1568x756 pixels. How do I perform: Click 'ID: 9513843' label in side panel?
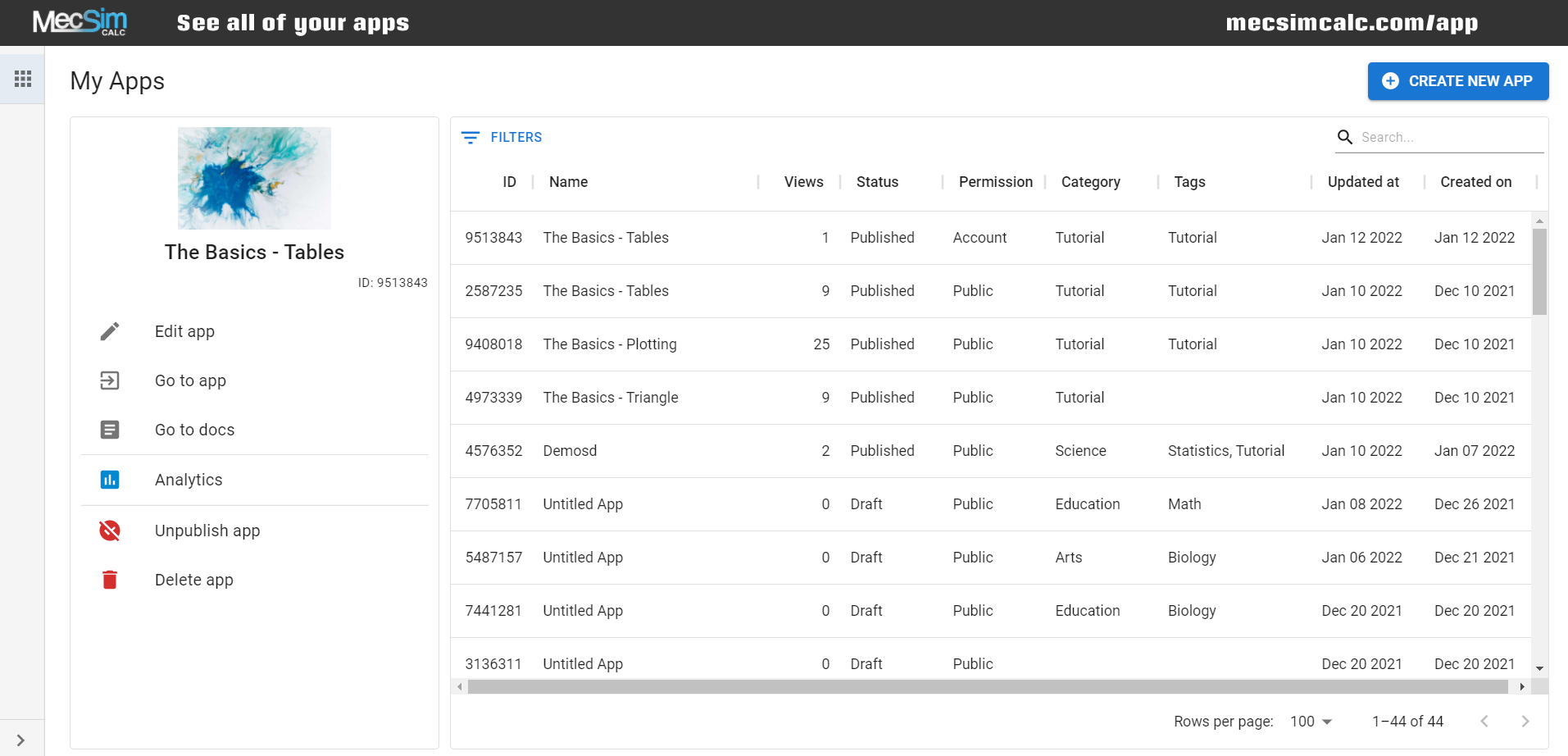[393, 283]
